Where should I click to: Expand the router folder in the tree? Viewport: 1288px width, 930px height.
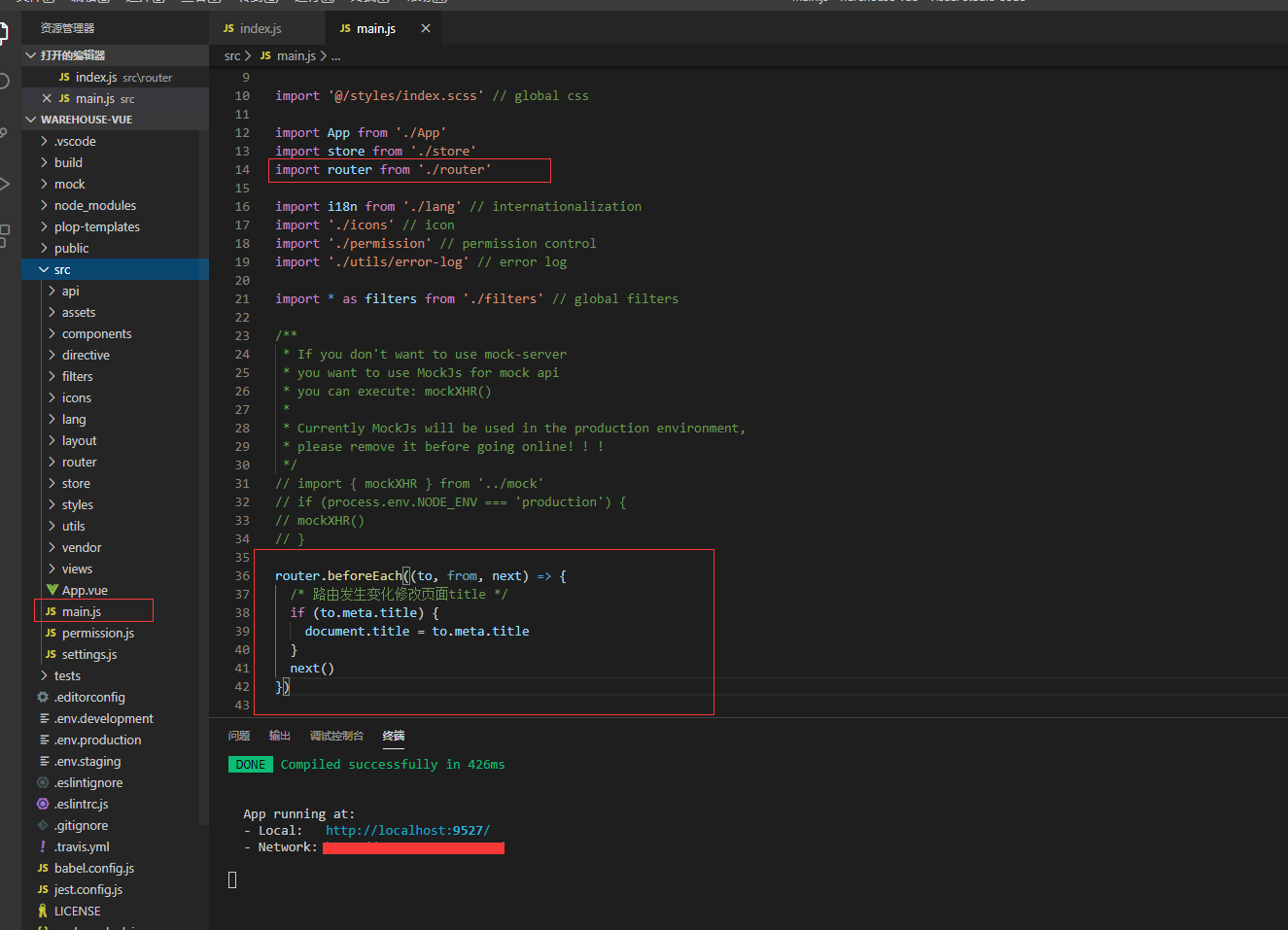coord(52,462)
